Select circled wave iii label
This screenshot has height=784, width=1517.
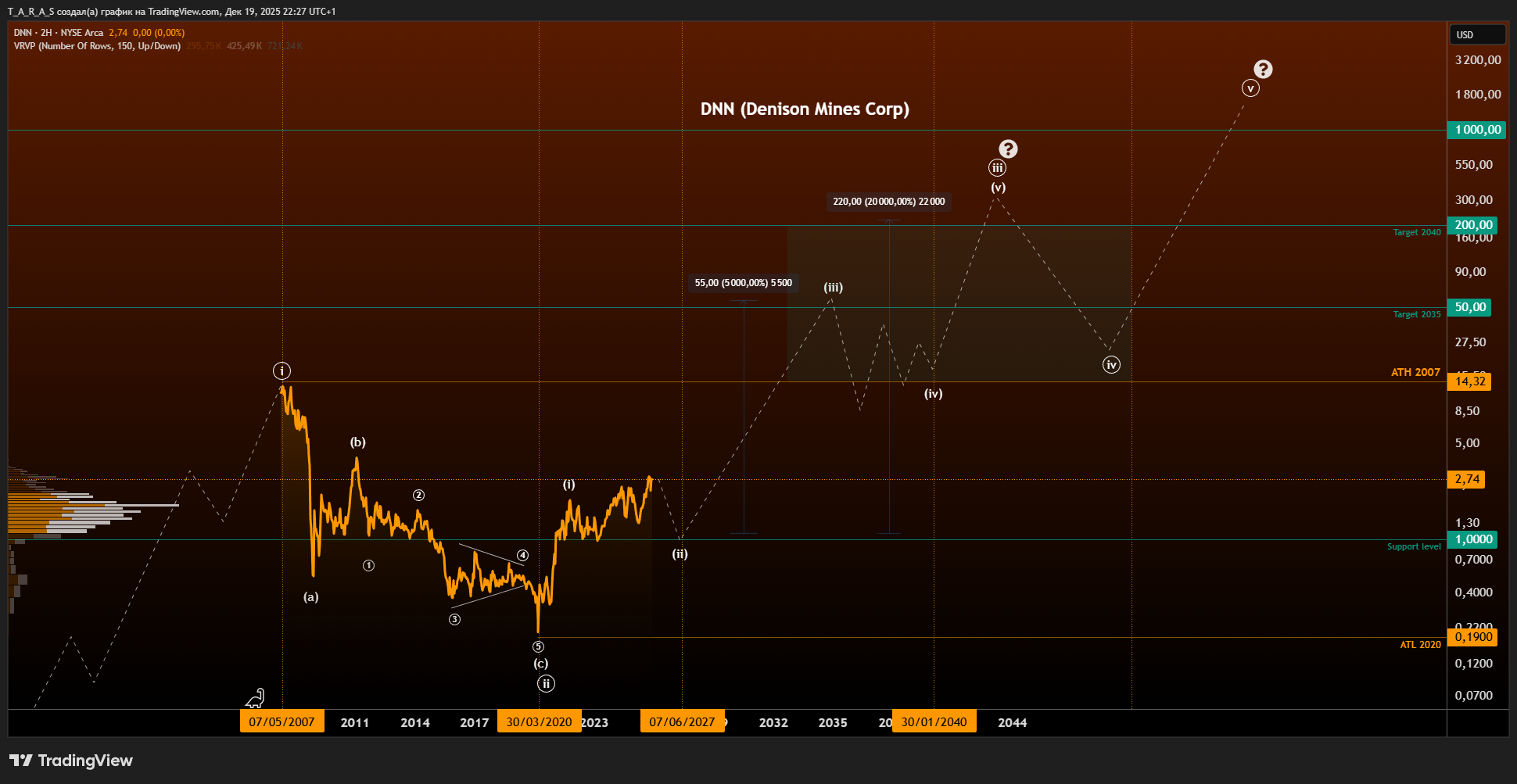click(997, 168)
